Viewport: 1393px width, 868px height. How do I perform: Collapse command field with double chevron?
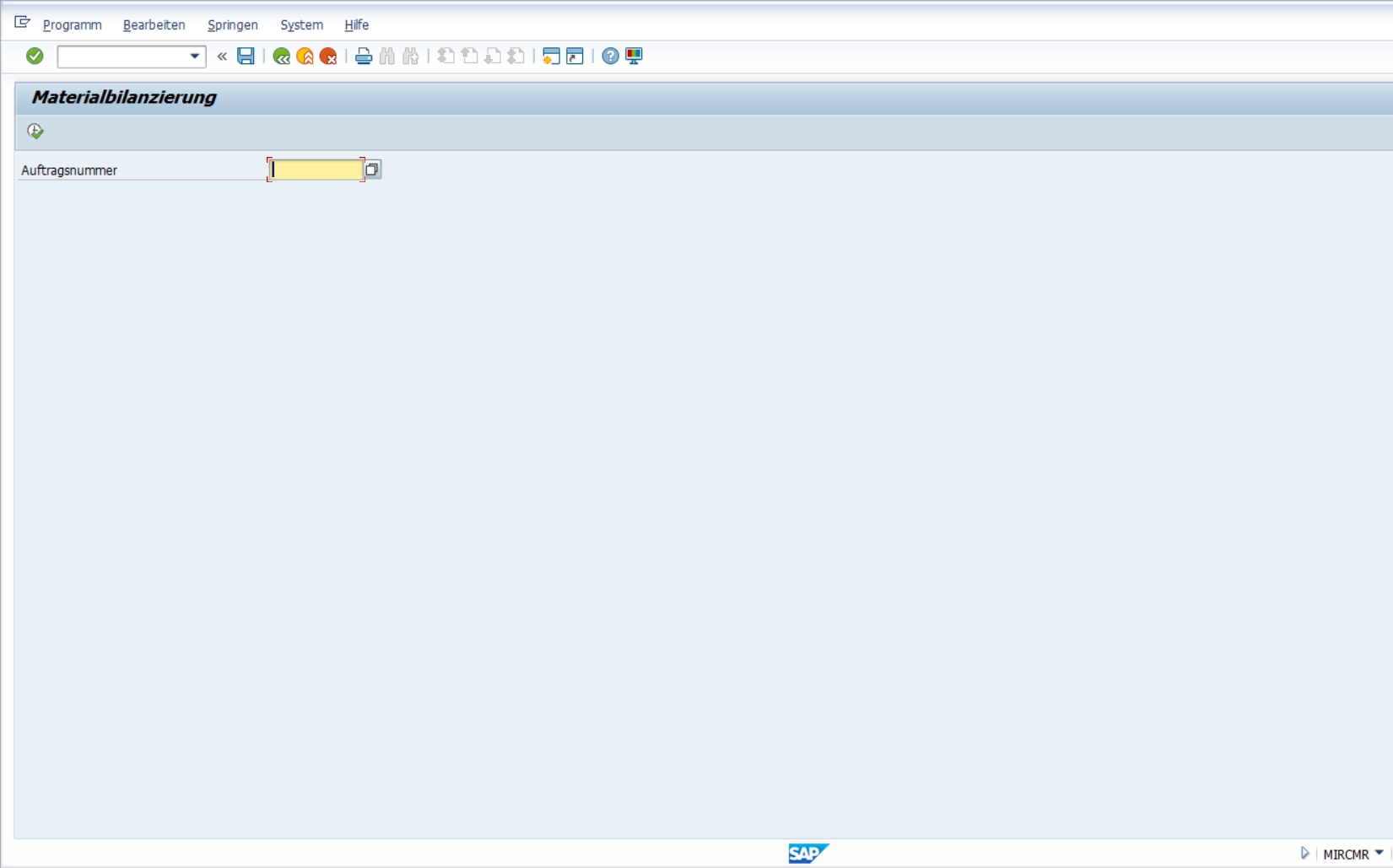[x=222, y=57]
